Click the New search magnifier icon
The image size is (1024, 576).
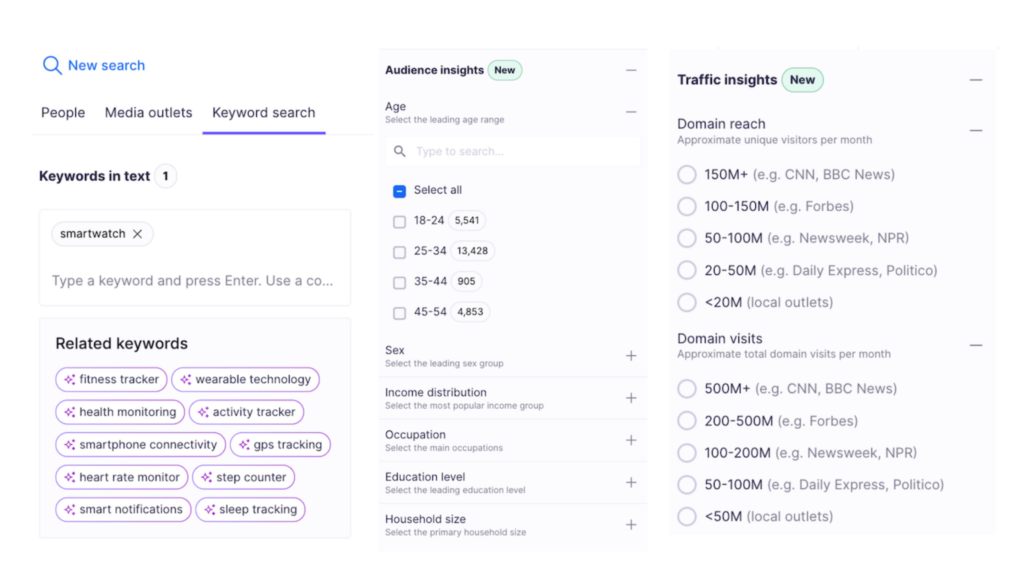pyautogui.click(x=52, y=66)
